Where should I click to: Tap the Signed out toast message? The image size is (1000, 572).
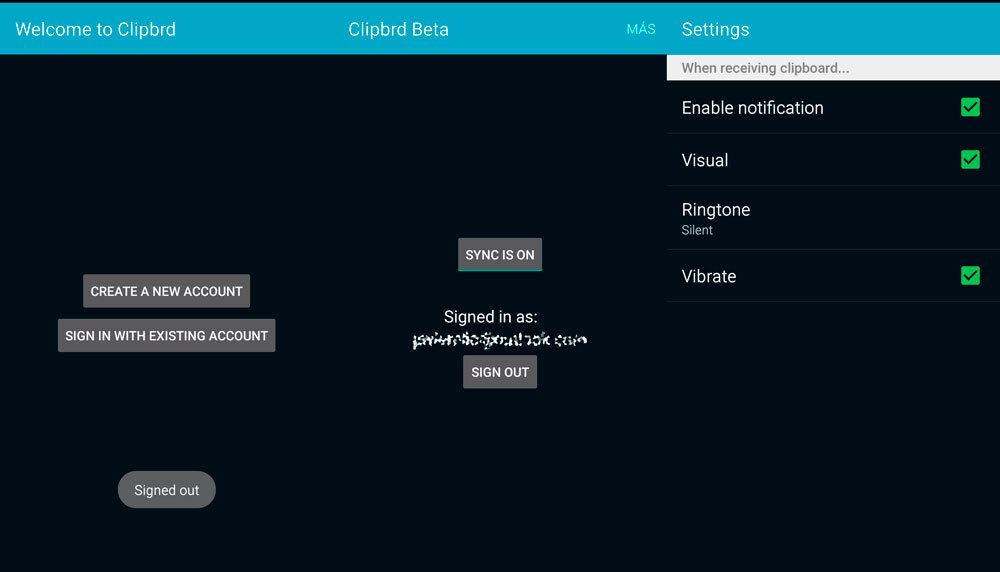167,490
